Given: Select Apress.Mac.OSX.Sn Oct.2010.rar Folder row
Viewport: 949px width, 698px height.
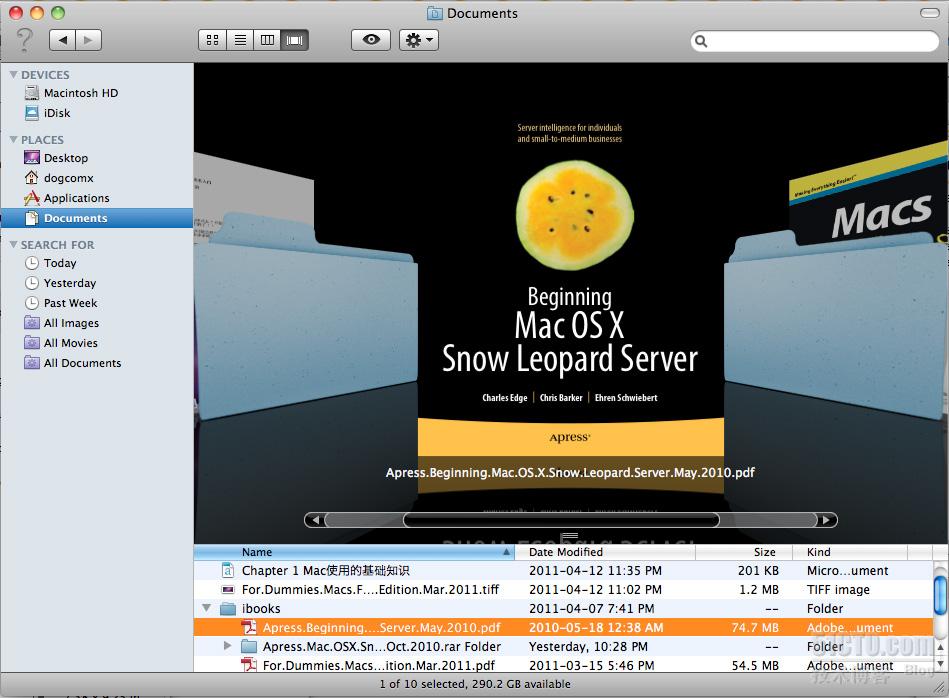Looking at the screenshot, I should [x=563, y=647].
